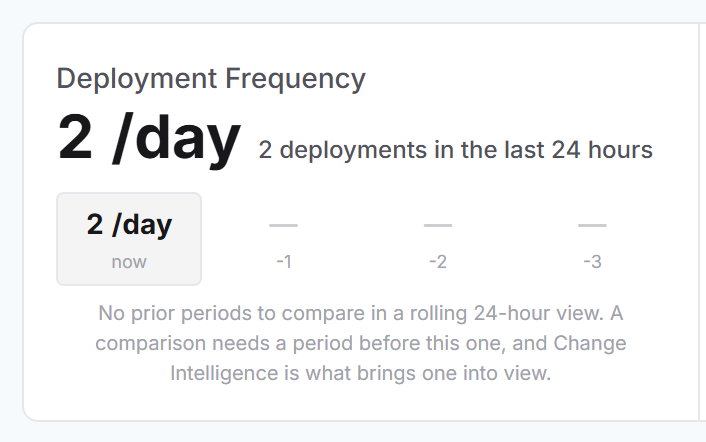The width and height of the screenshot is (706, 442).
Task: Click the last line "Intelligence is what brings one into view."
Action: 361,373
